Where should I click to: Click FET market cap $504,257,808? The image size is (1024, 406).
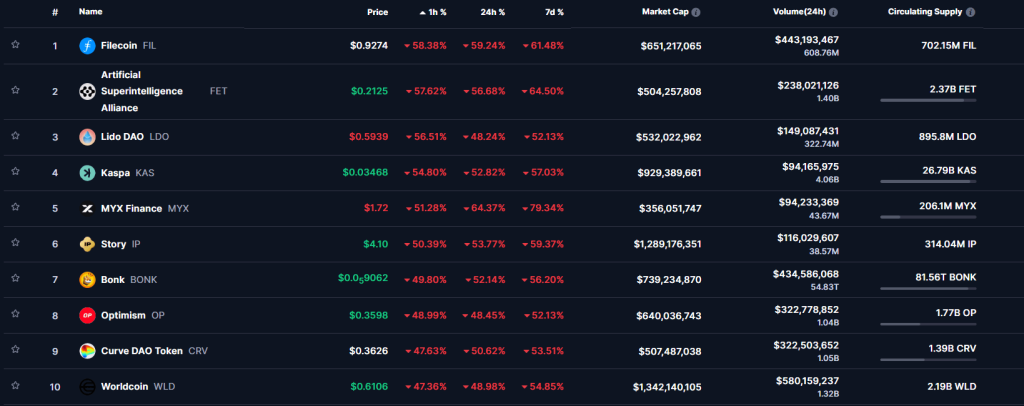click(669, 91)
